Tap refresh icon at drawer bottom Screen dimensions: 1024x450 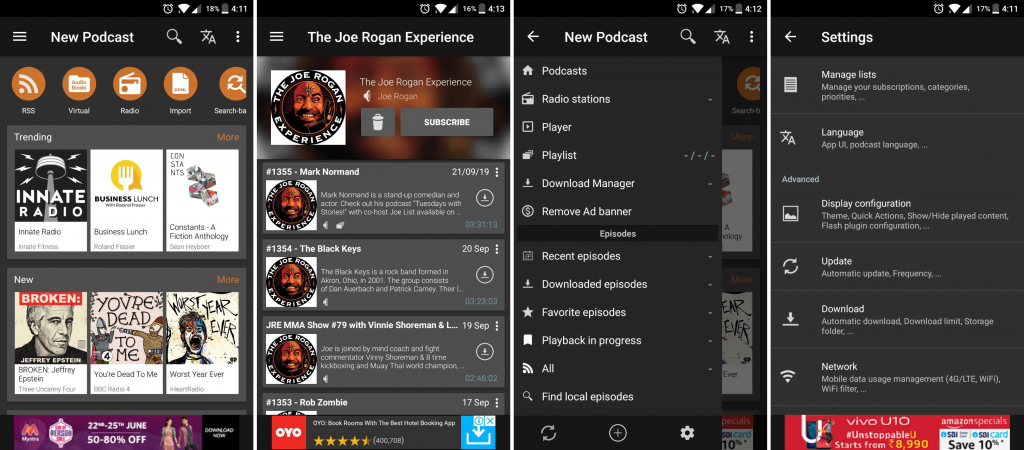549,432
